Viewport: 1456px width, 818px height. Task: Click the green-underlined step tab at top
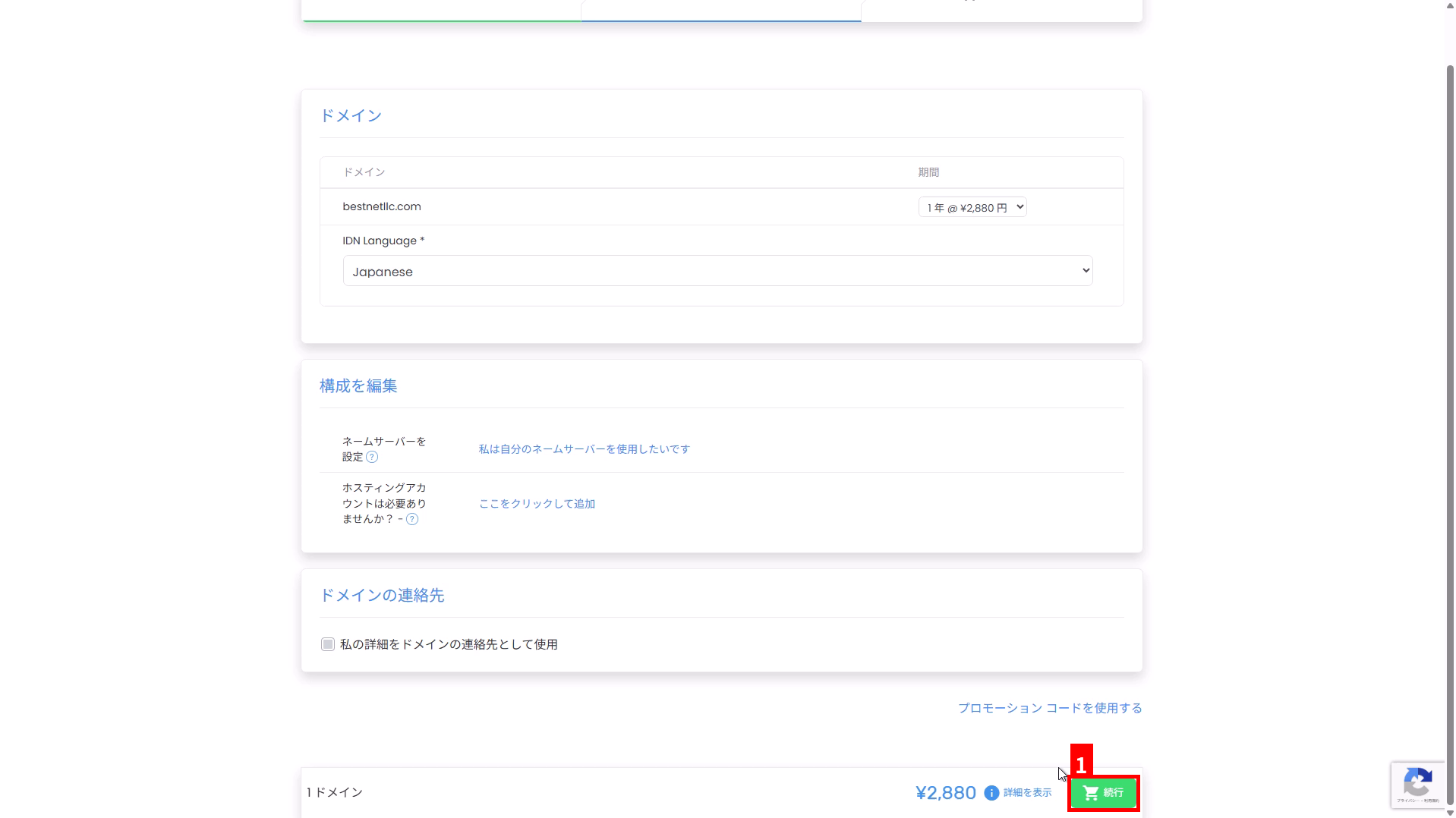[441, 11]
